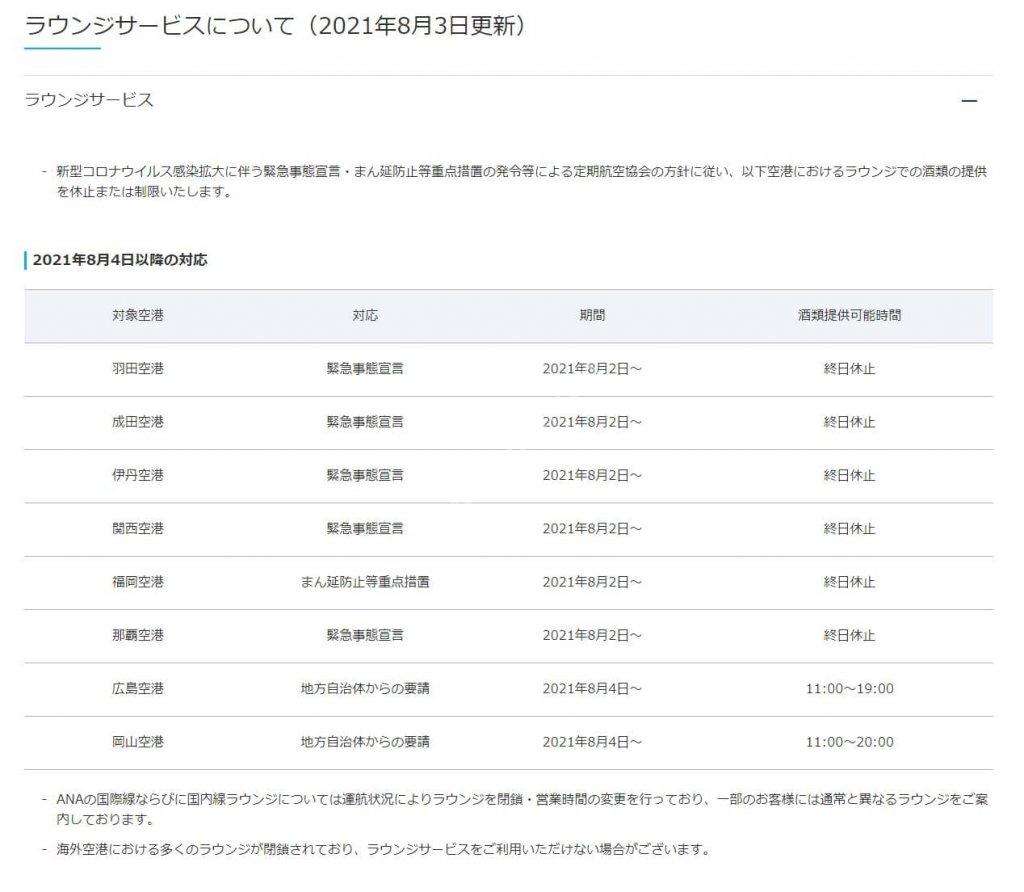Viewport: 1024px width, 892px height.
Task: Select the 関西空港 cell
Action: click(x=138, y=528)
